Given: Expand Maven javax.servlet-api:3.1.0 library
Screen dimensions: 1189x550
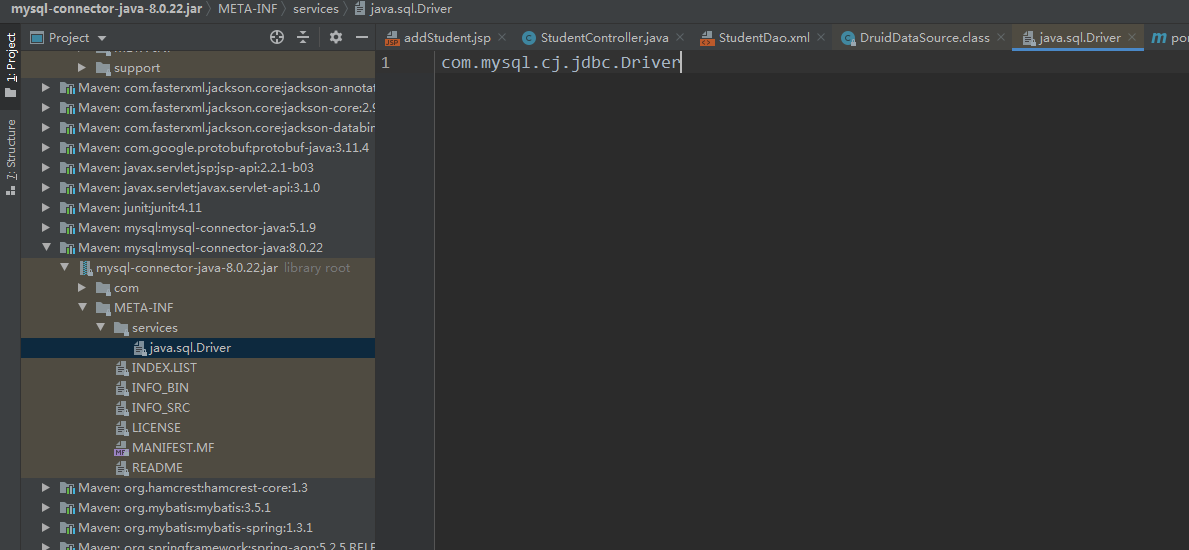Looking at the screenshot, I should tap(46, 187).
